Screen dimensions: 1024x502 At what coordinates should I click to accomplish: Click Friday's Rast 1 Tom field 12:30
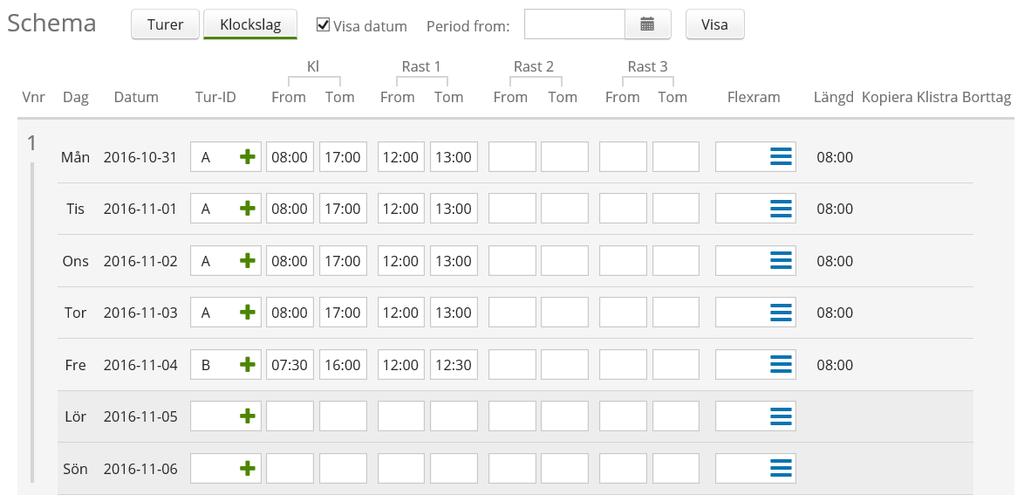(x=454, y=365)
